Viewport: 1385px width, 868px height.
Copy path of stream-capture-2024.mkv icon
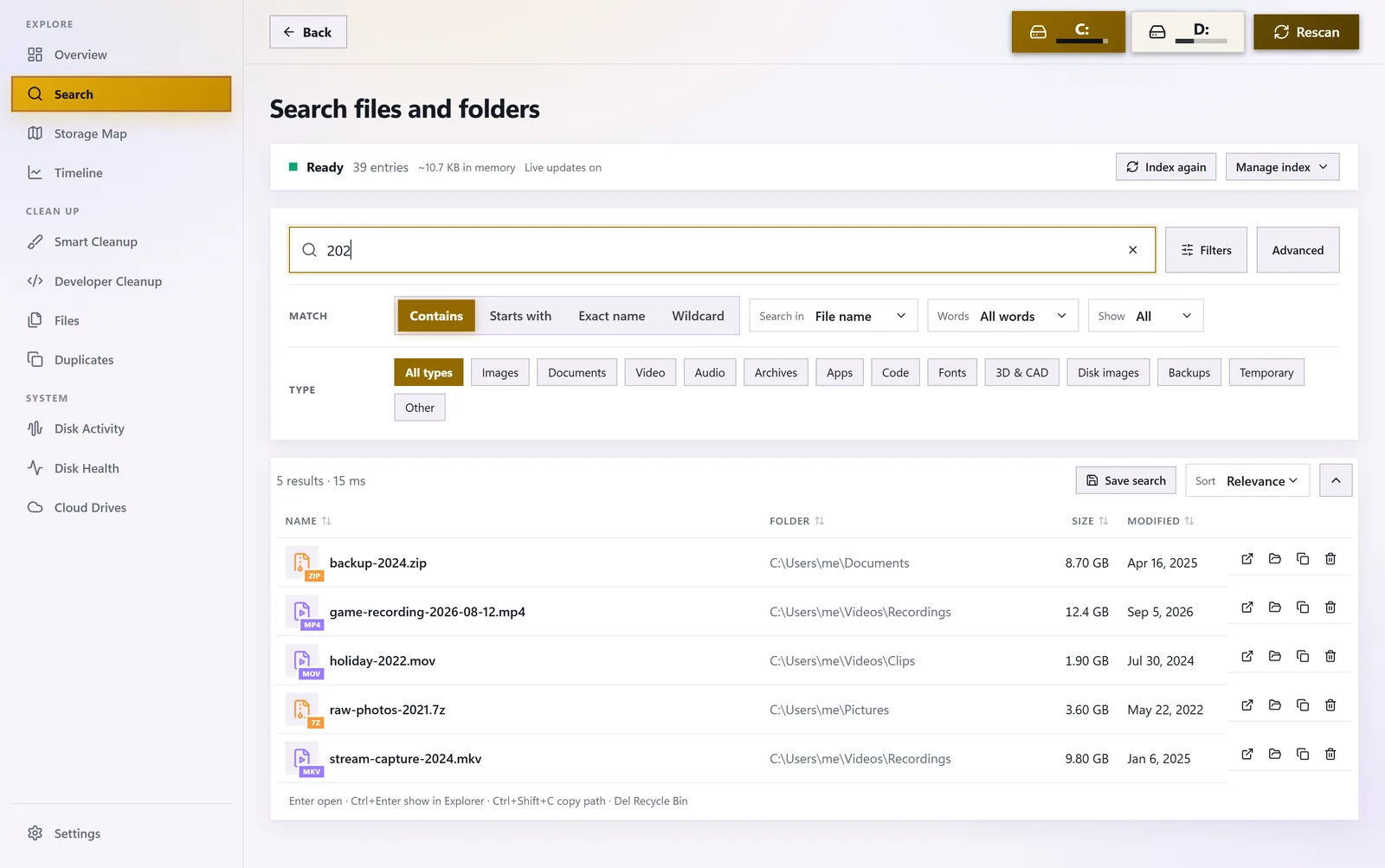click(1303, 755)
